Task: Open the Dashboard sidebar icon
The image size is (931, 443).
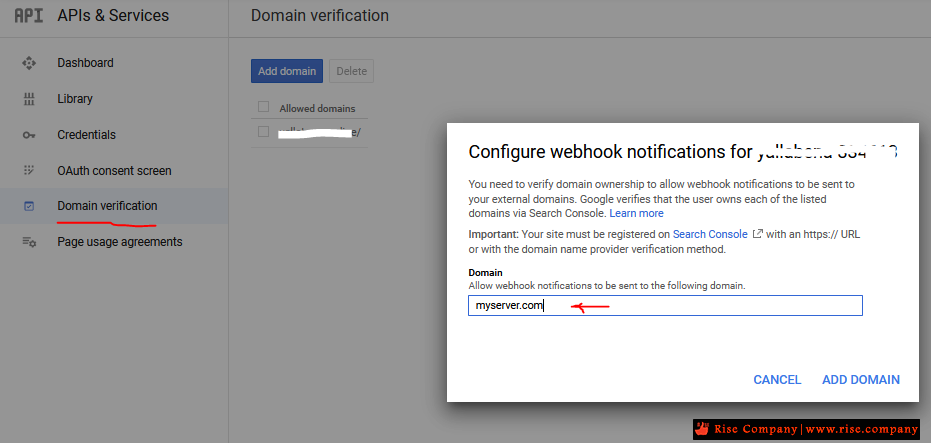Action: [x=29, y=63]
